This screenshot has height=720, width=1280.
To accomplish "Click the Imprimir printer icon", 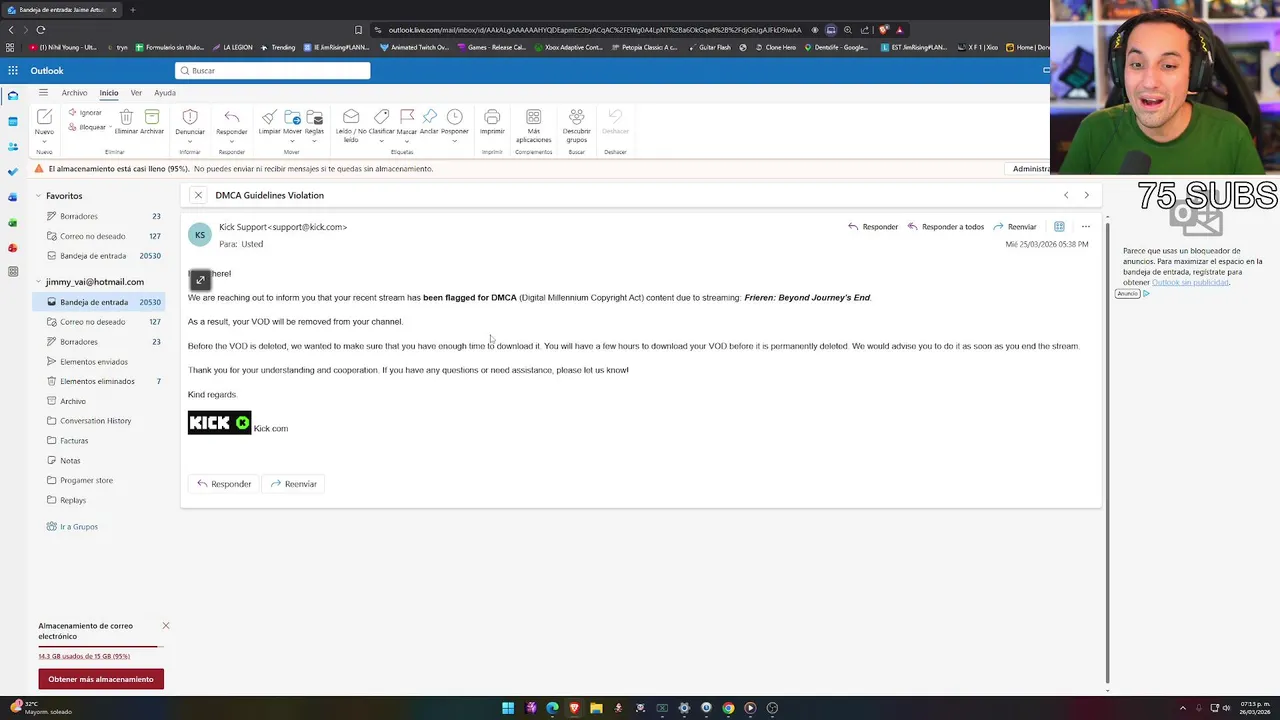I will click(492, 117).
